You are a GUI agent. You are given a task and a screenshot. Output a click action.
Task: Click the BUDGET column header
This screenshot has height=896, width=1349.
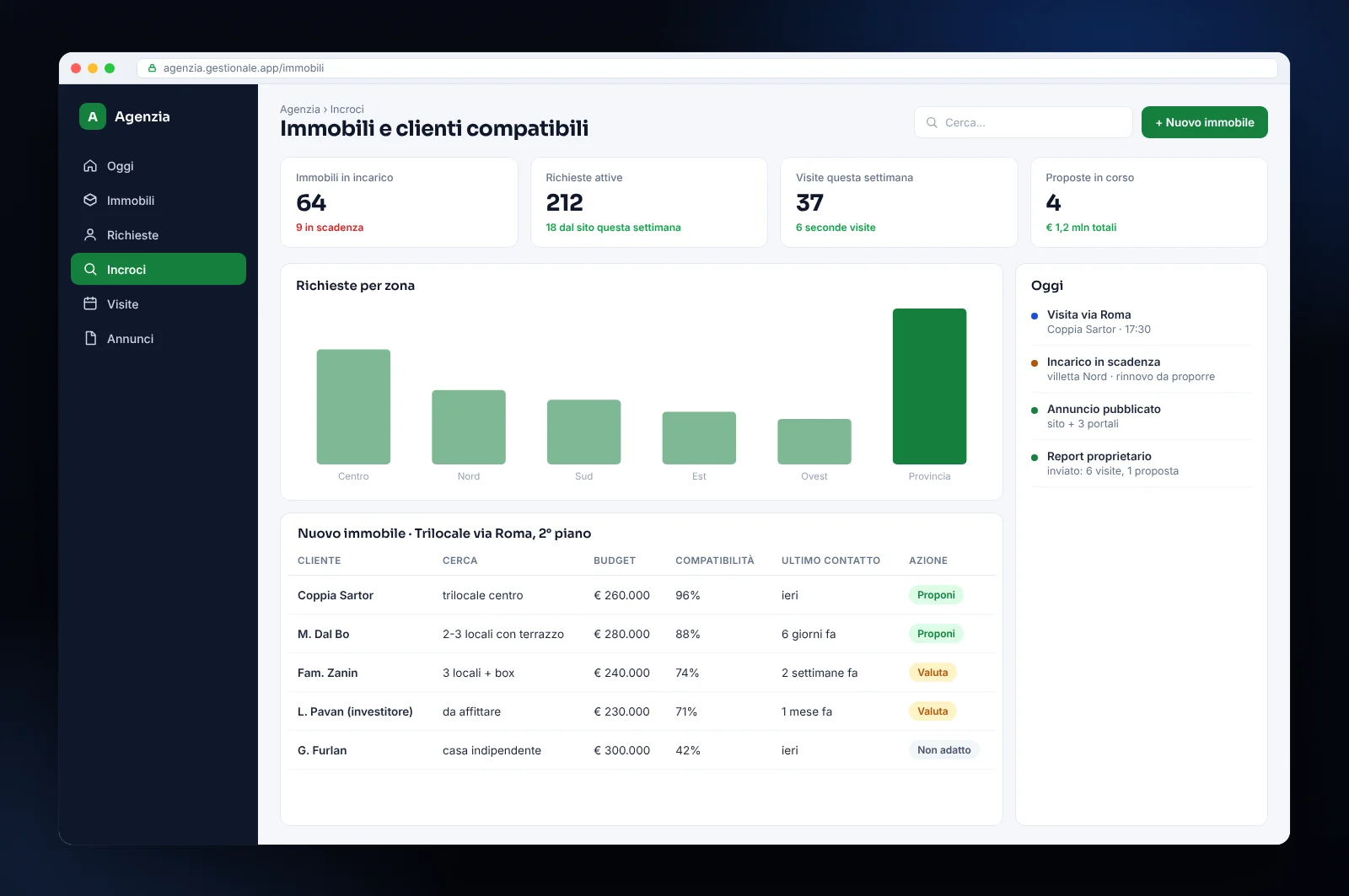(615, 561)
